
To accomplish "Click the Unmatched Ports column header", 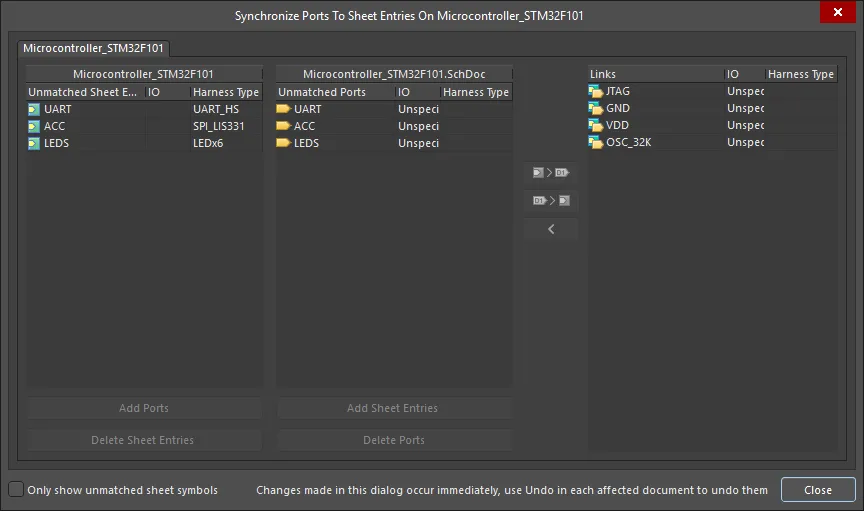I will coord(335,92).
